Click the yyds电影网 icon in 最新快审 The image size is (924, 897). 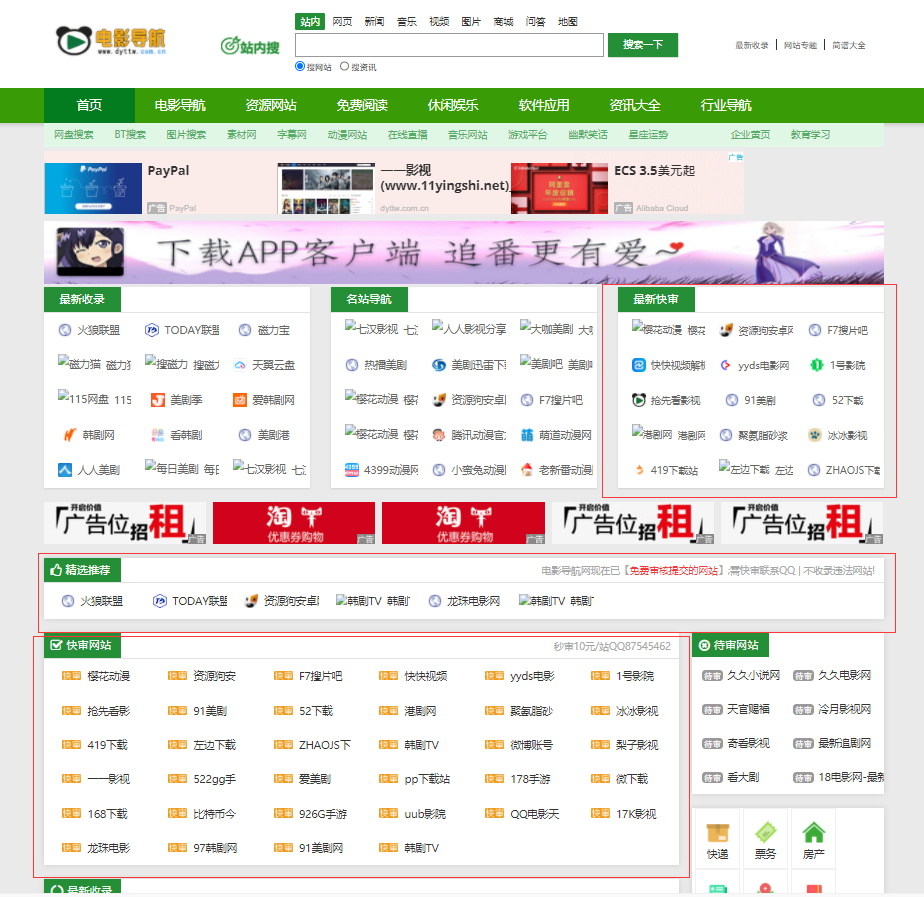tap(725, 365)
